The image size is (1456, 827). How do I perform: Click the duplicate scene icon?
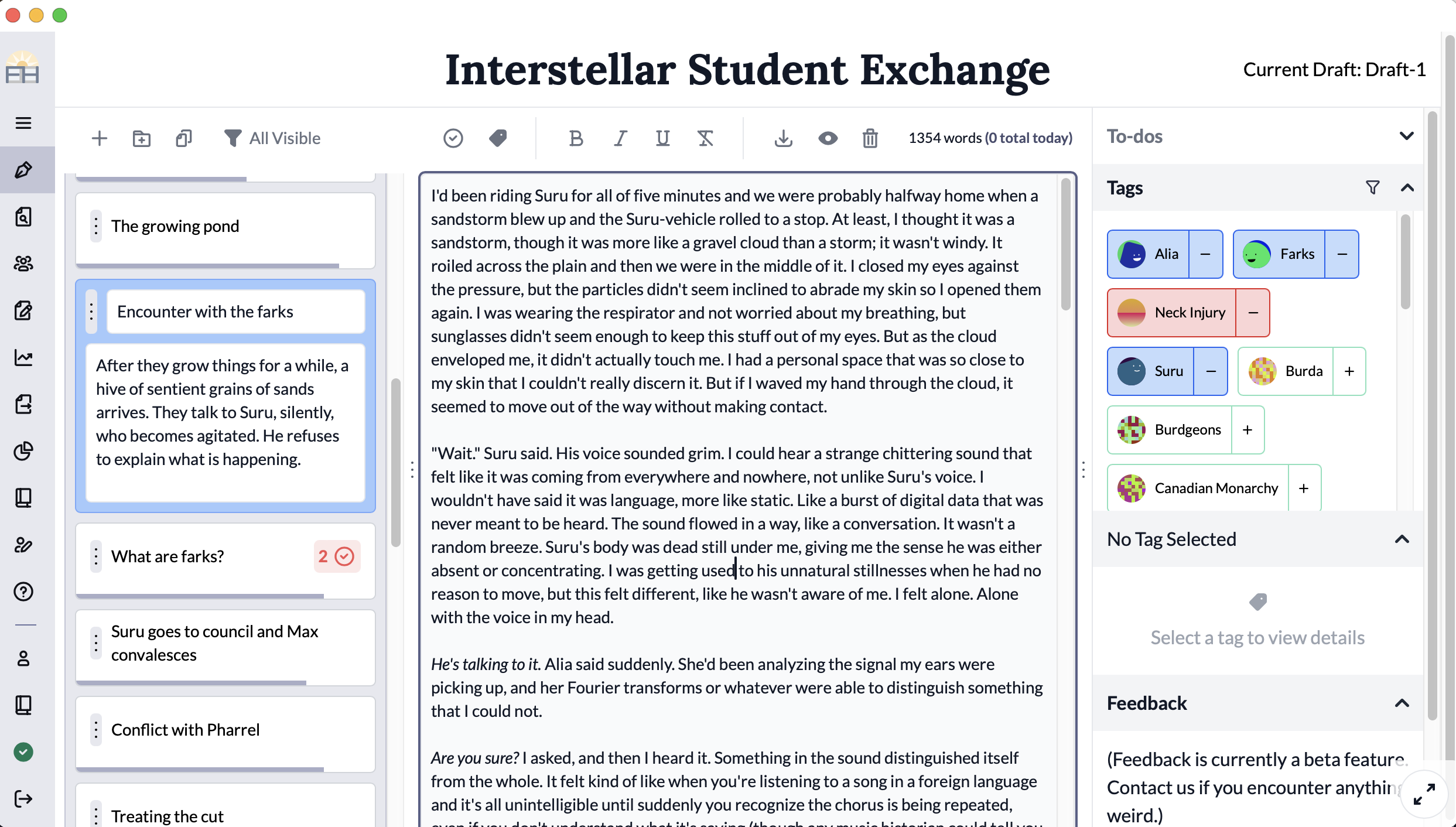point(184,138)
